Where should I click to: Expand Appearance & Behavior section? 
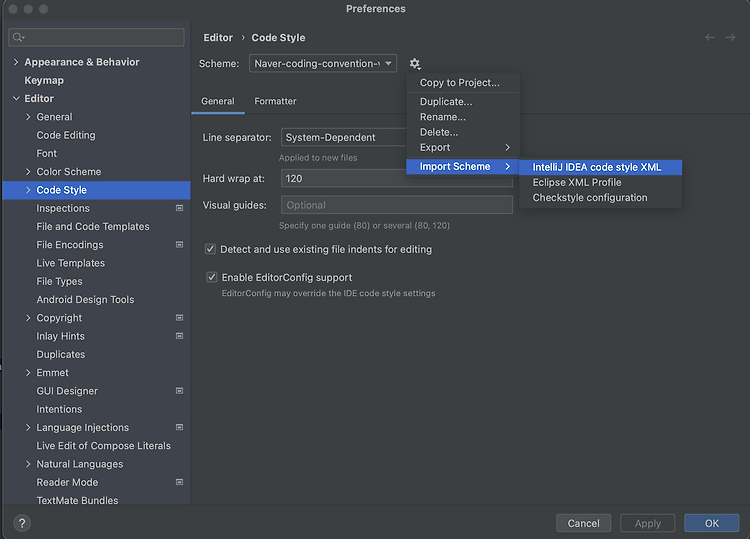[16, 62]
